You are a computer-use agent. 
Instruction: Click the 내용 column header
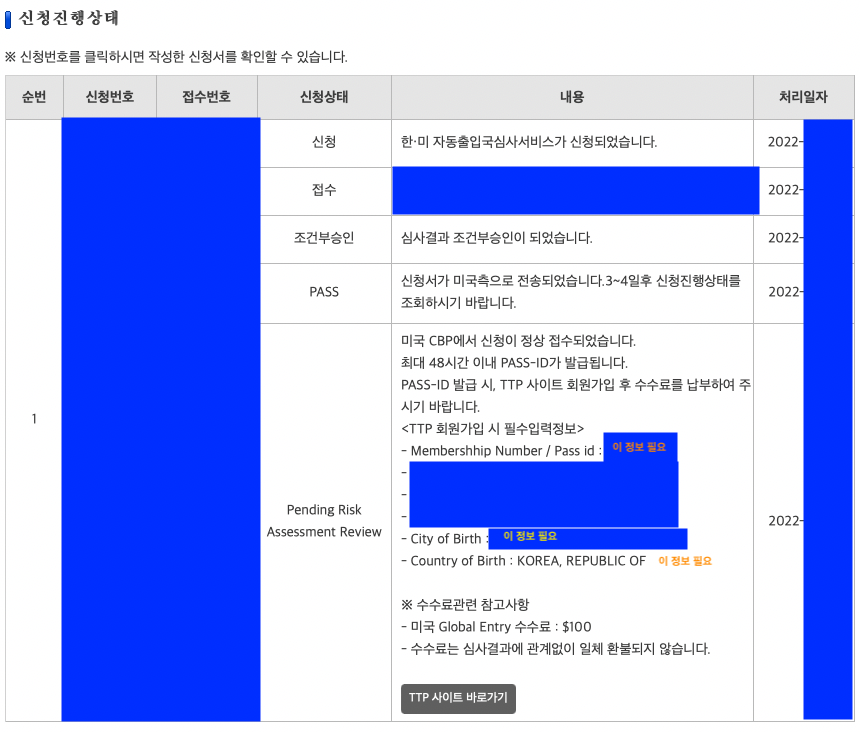pos(572,97)
